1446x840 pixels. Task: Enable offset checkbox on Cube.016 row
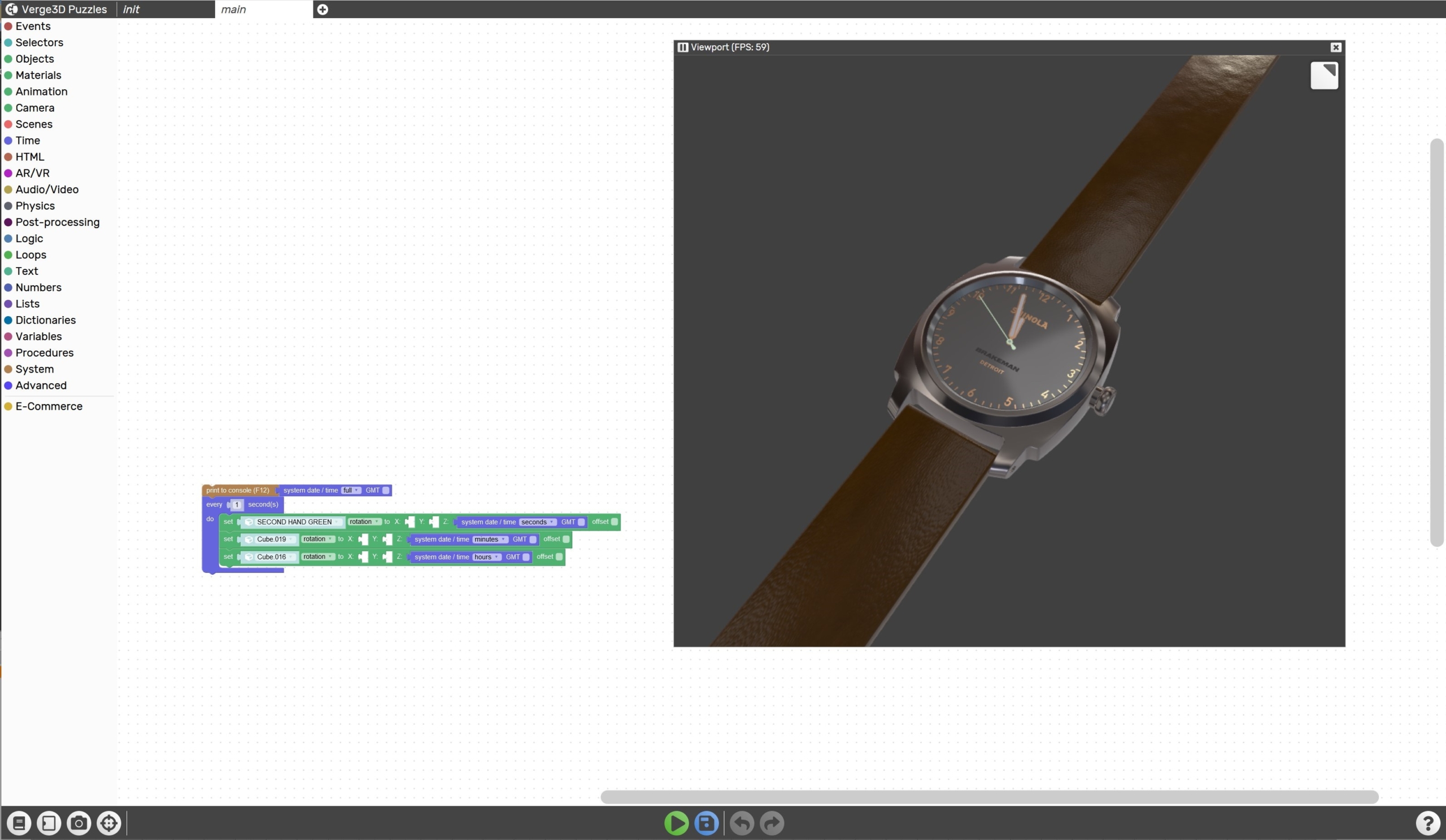(x=559, y=557)
